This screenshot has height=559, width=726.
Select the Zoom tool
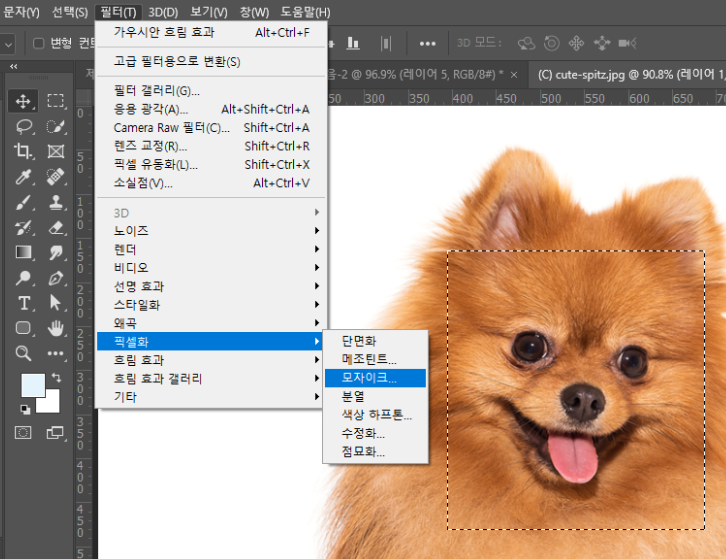point(23,353)
